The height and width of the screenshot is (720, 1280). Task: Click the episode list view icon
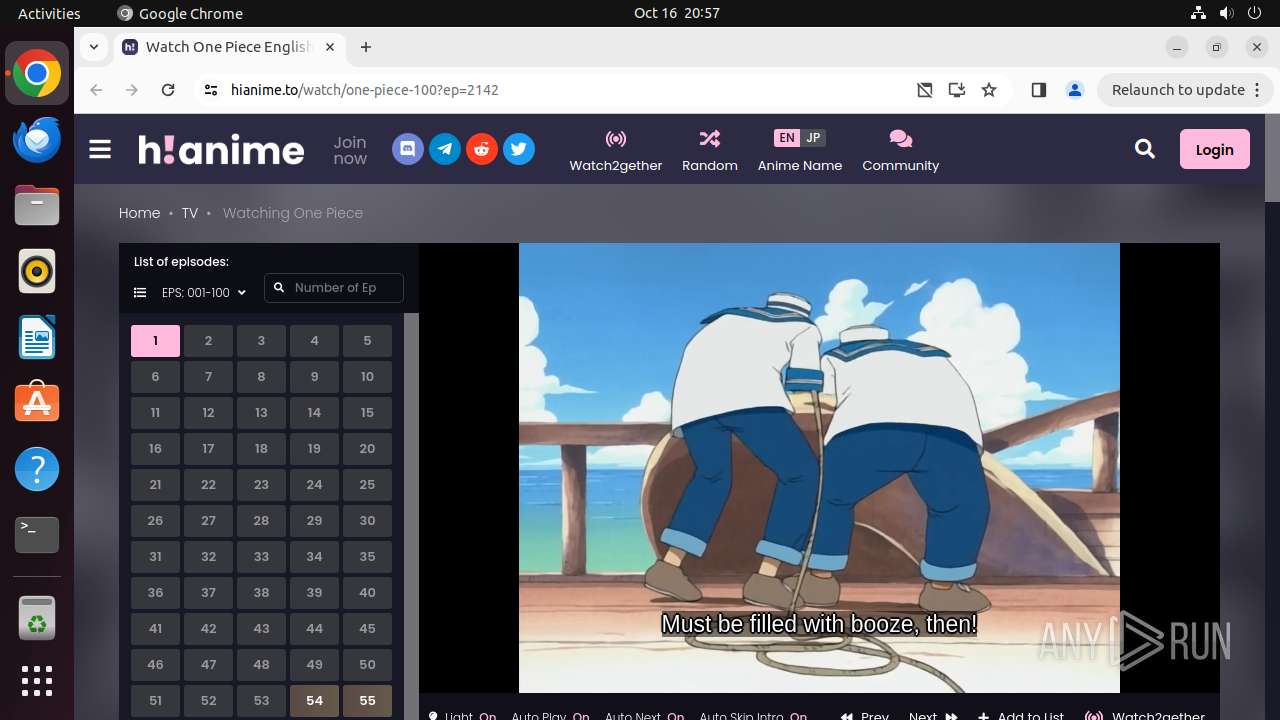(140, 293)
